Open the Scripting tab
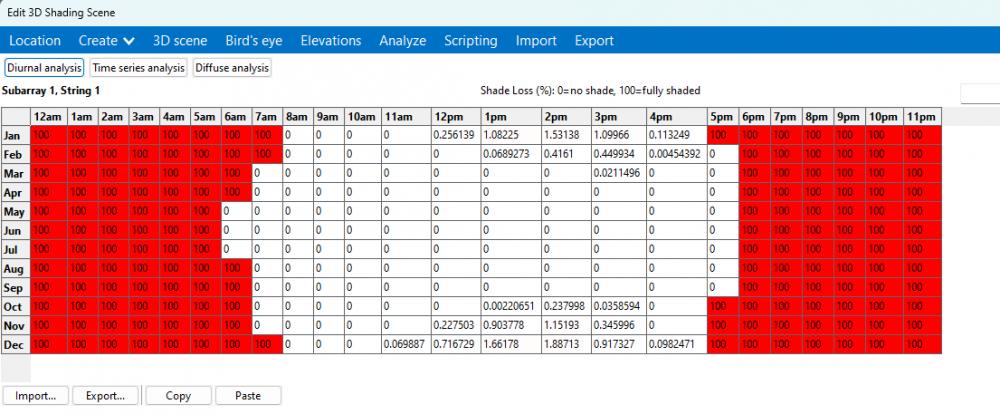The image size is (1000, 414). 471,41
